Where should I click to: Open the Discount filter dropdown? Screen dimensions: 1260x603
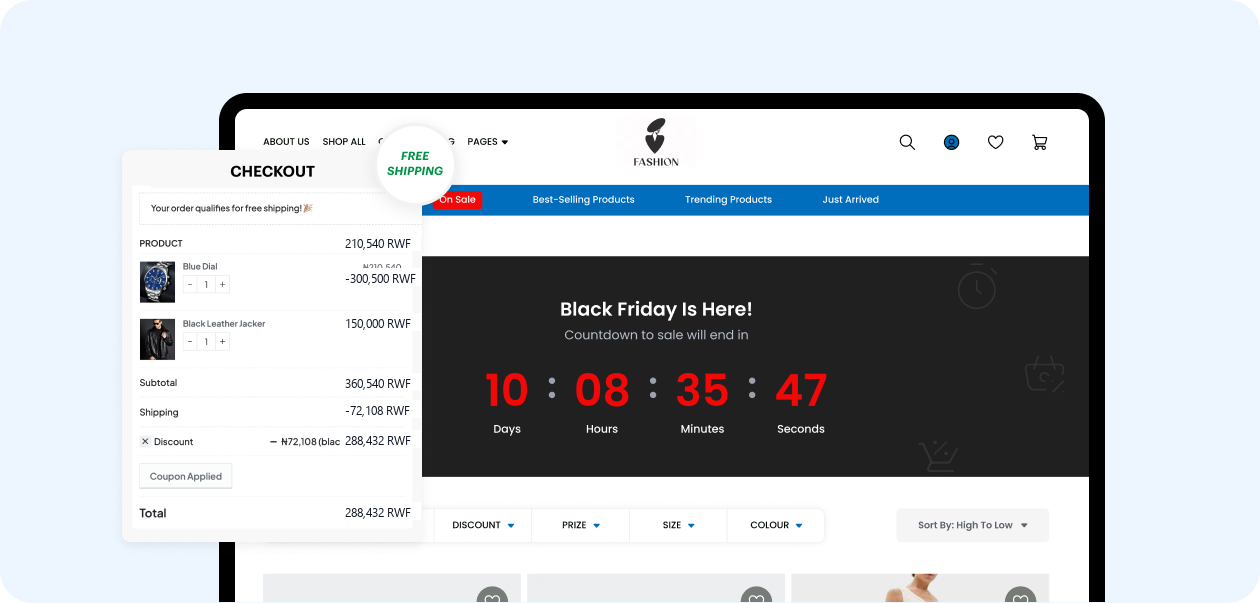tap(483, 525)
